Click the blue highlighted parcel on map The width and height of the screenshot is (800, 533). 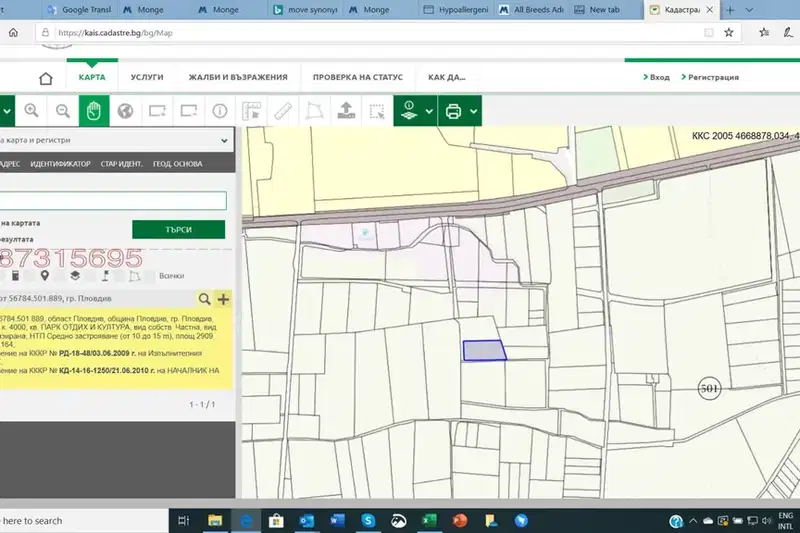tap(484, 350)
